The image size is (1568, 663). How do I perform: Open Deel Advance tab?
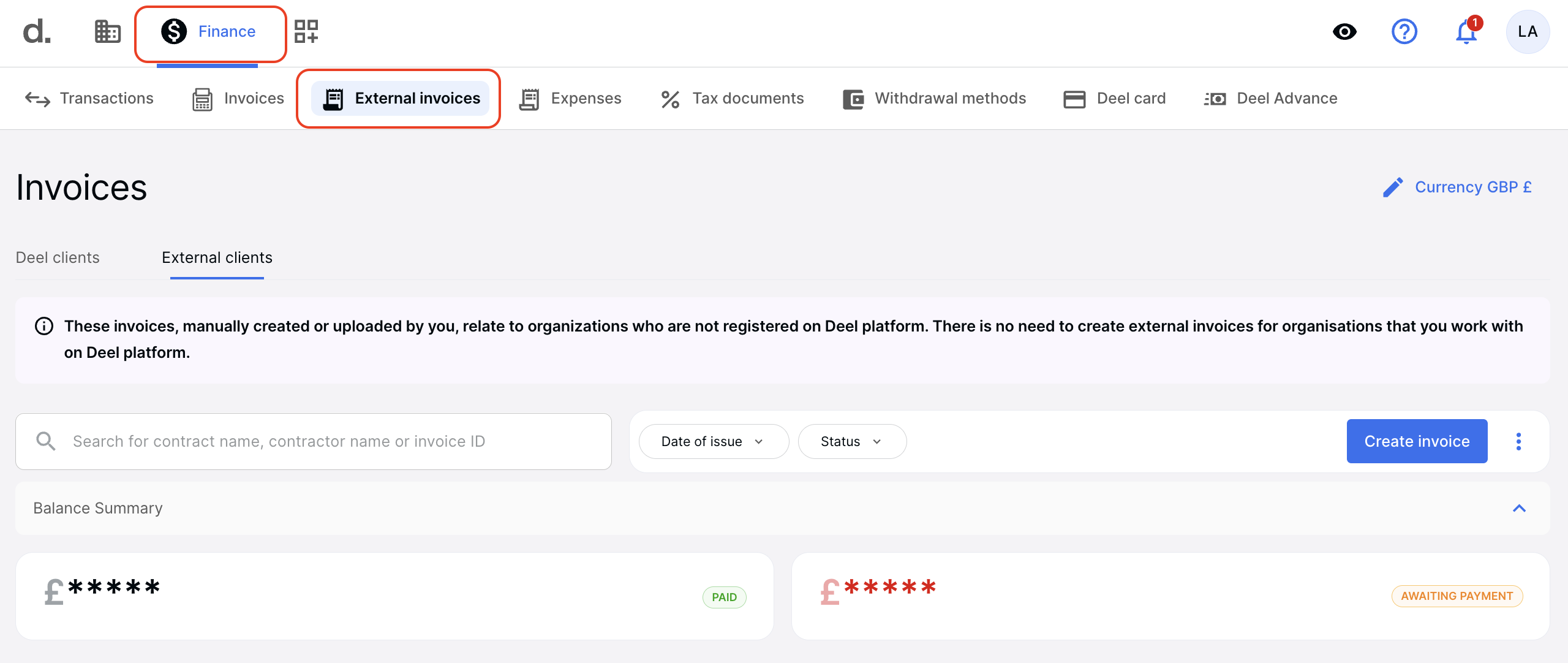1270,98
